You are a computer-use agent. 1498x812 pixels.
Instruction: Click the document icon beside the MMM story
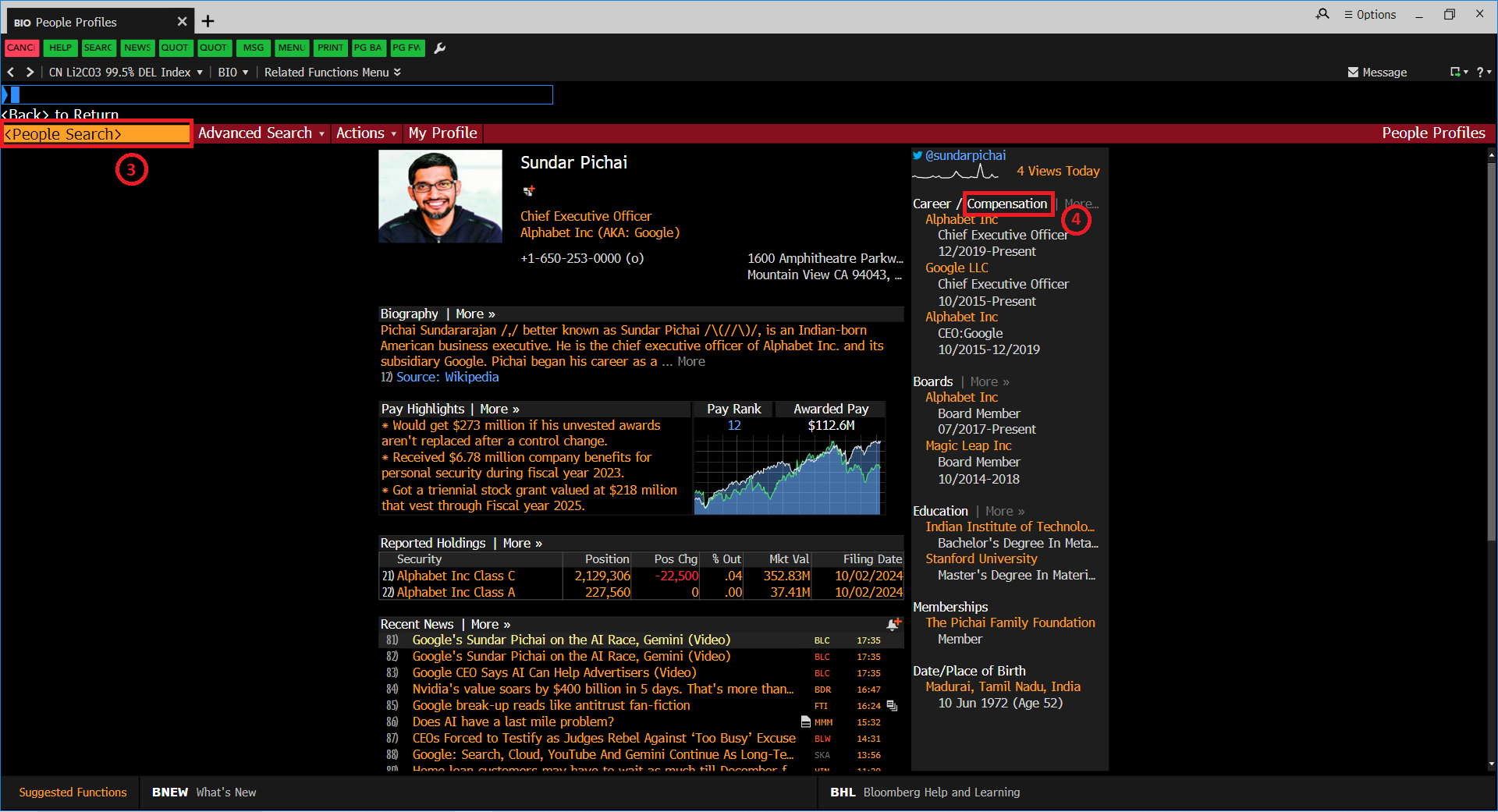click(806, 722)
